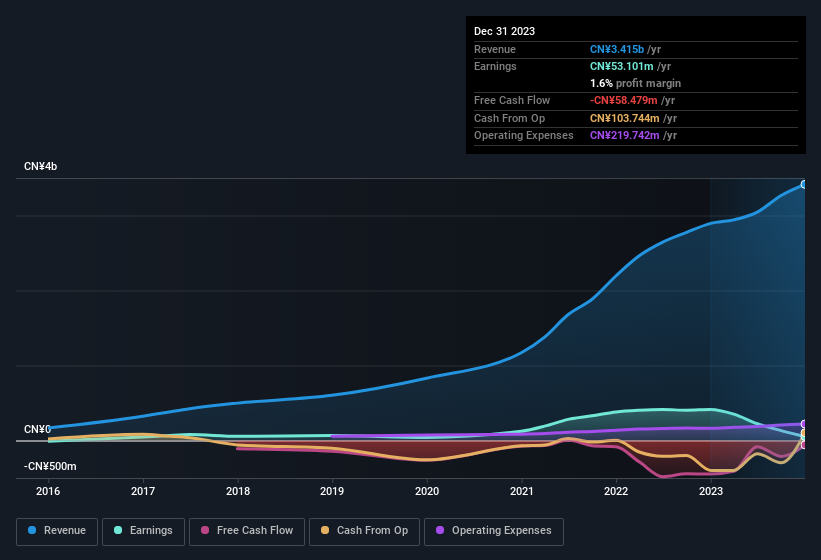The image size is (821, 560).
Task: Select the 2017 x-axis label
Action: pyautogui.click(x=143, y=491)
